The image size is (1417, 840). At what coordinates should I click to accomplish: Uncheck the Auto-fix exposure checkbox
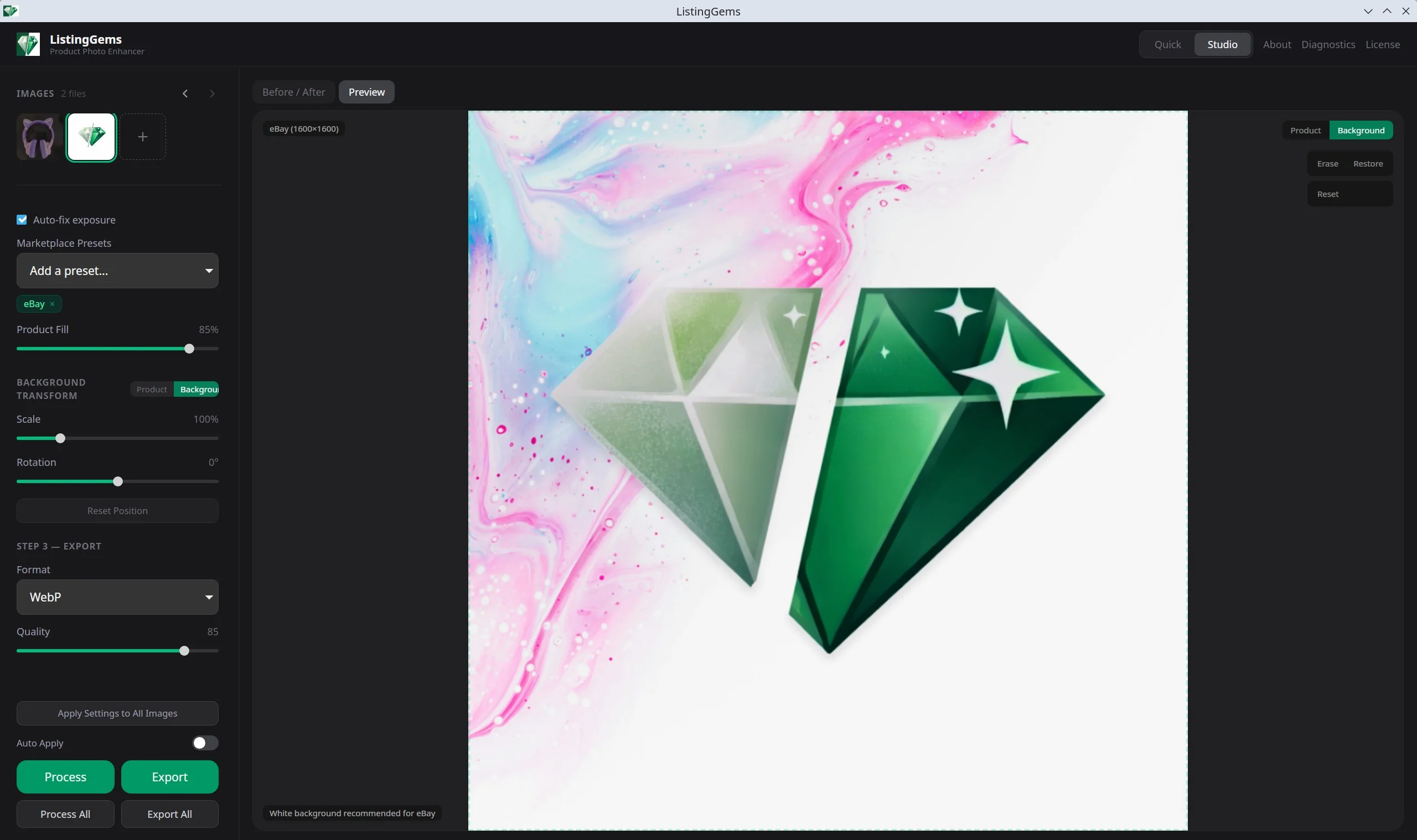click(x=22, y=220)
